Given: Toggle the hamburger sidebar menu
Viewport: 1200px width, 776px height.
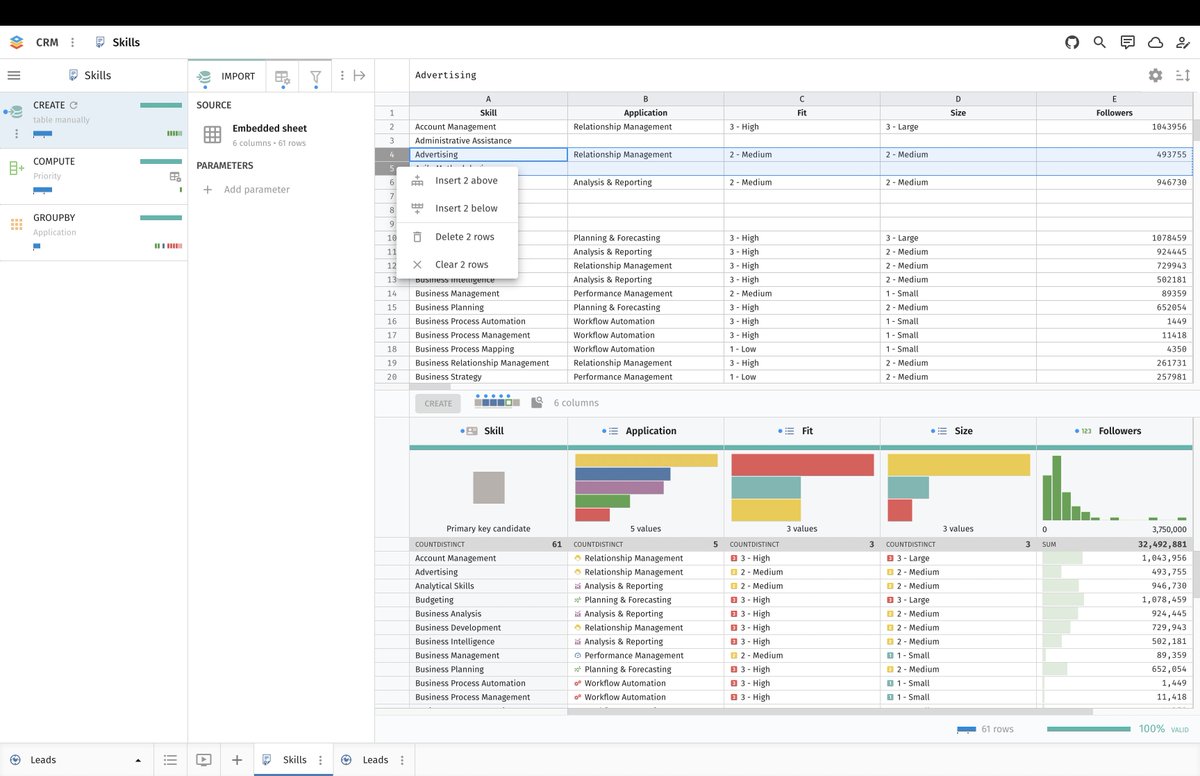Looking at the screenshot, I should coord(14,75).
